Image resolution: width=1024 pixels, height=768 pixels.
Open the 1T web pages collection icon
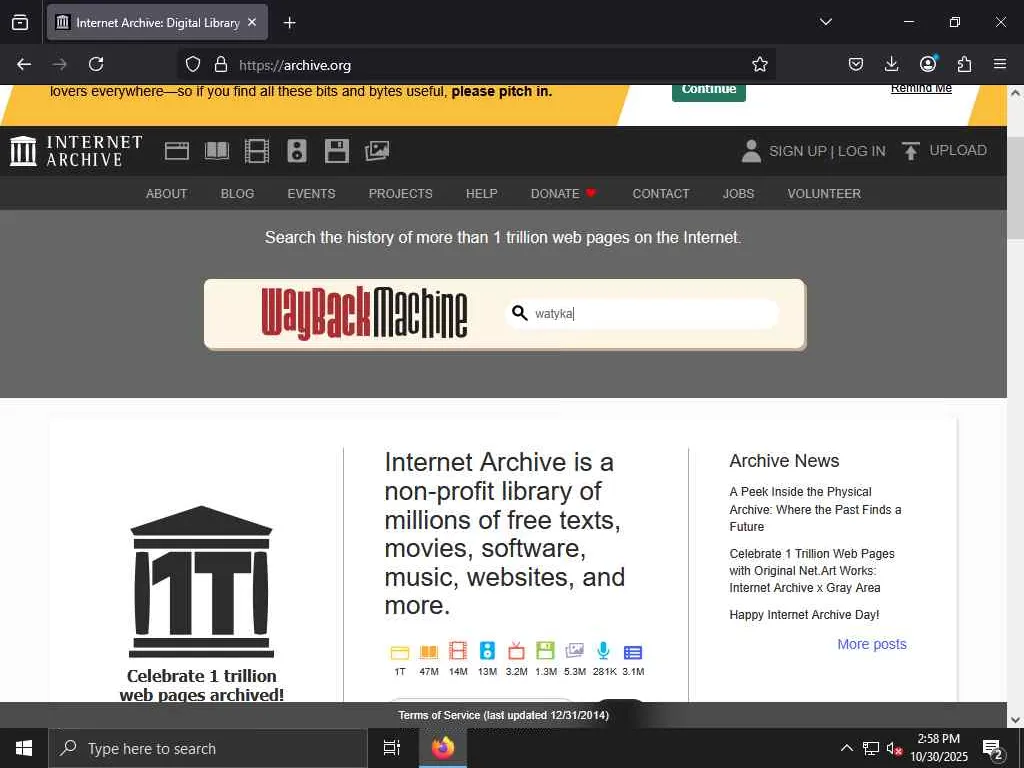tap(400, 652)
